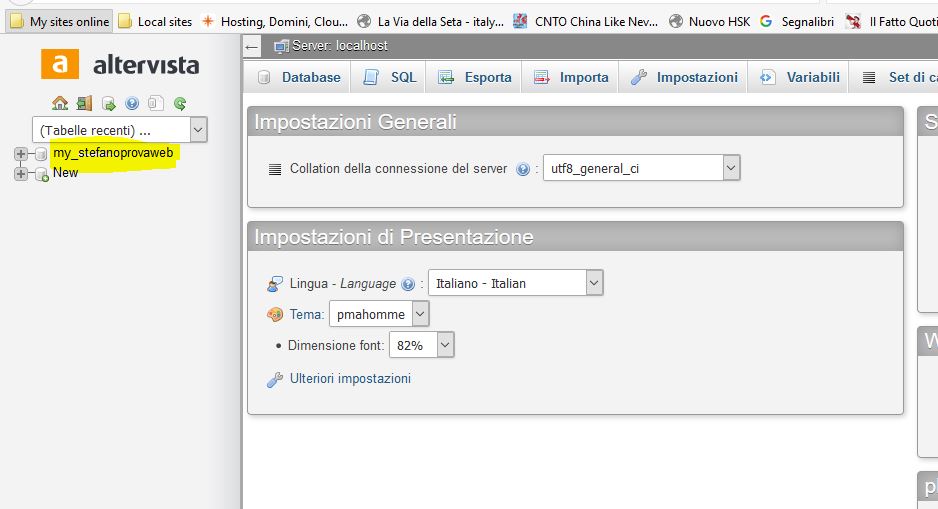Expand the my_stefanoprovaweb database tree node
This screenshot has width=938, height=509.
(21, 154)
